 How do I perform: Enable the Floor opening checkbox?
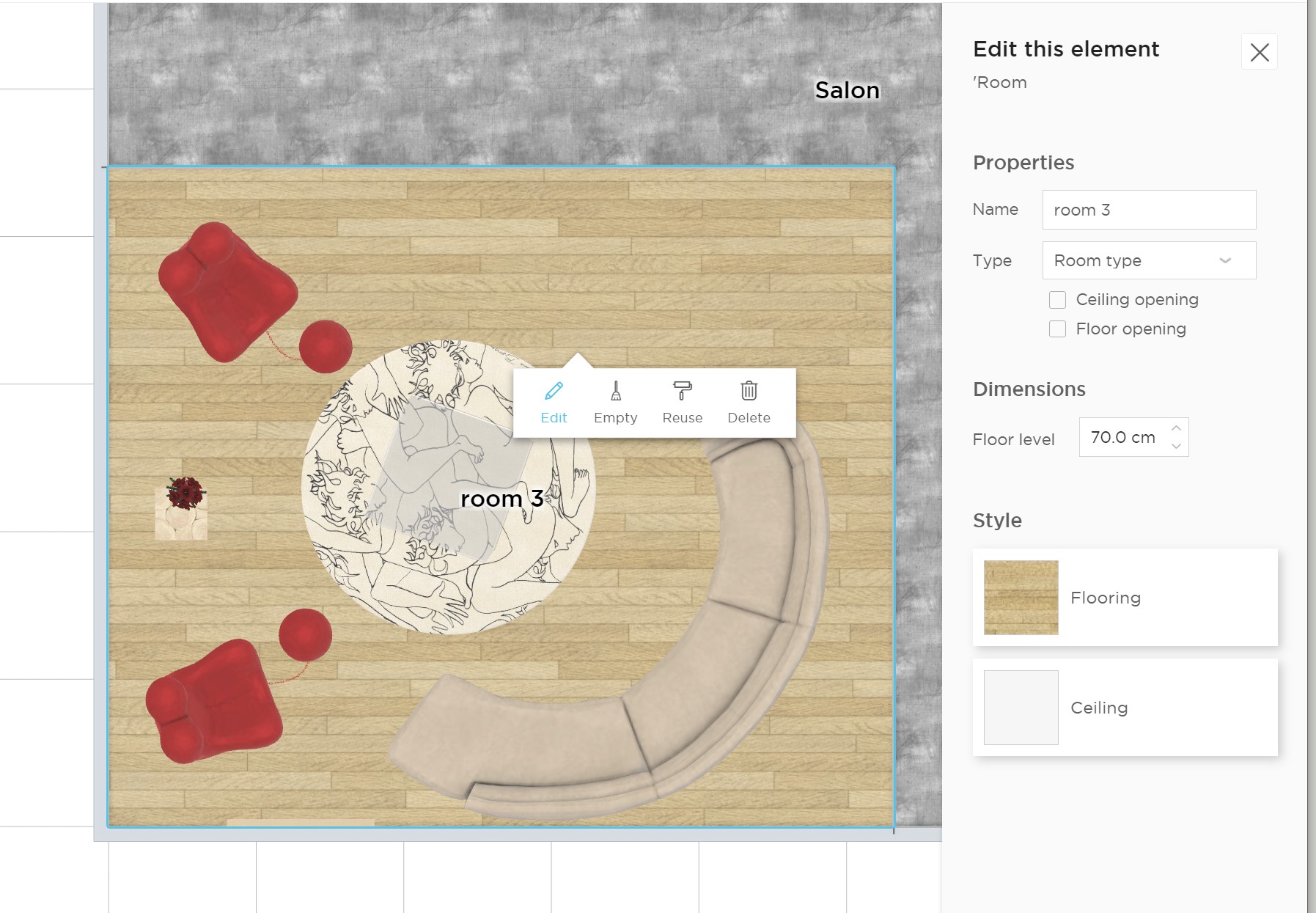pos(1057,329)
